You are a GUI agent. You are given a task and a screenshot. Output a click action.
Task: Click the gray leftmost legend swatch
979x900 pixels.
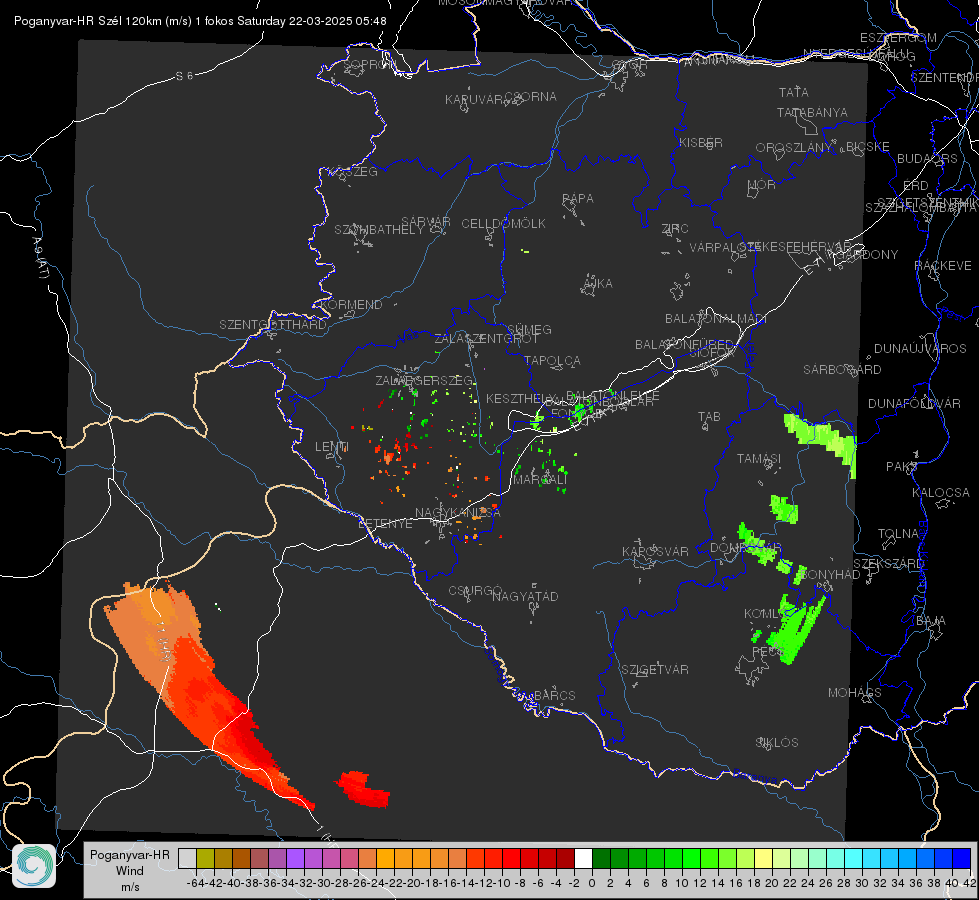click(187, 858)
